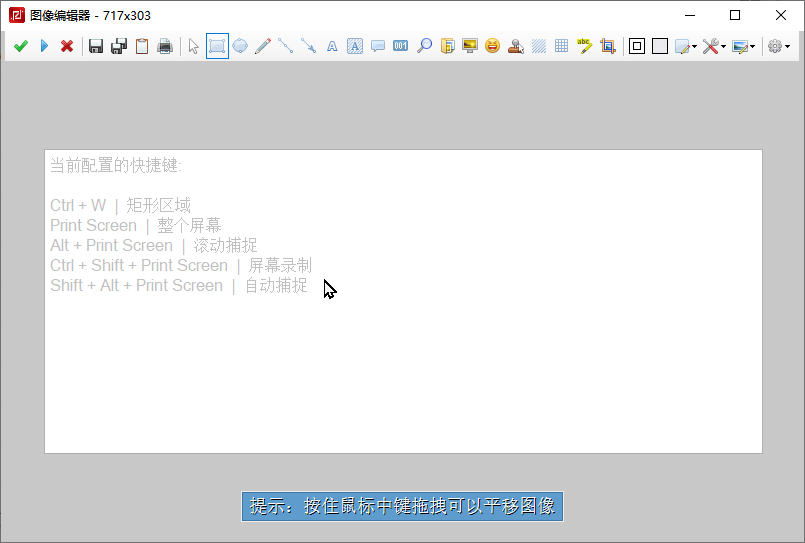
Task: Click the 'Print Screen | 整个屏幕' line
Action: (136, 225)
